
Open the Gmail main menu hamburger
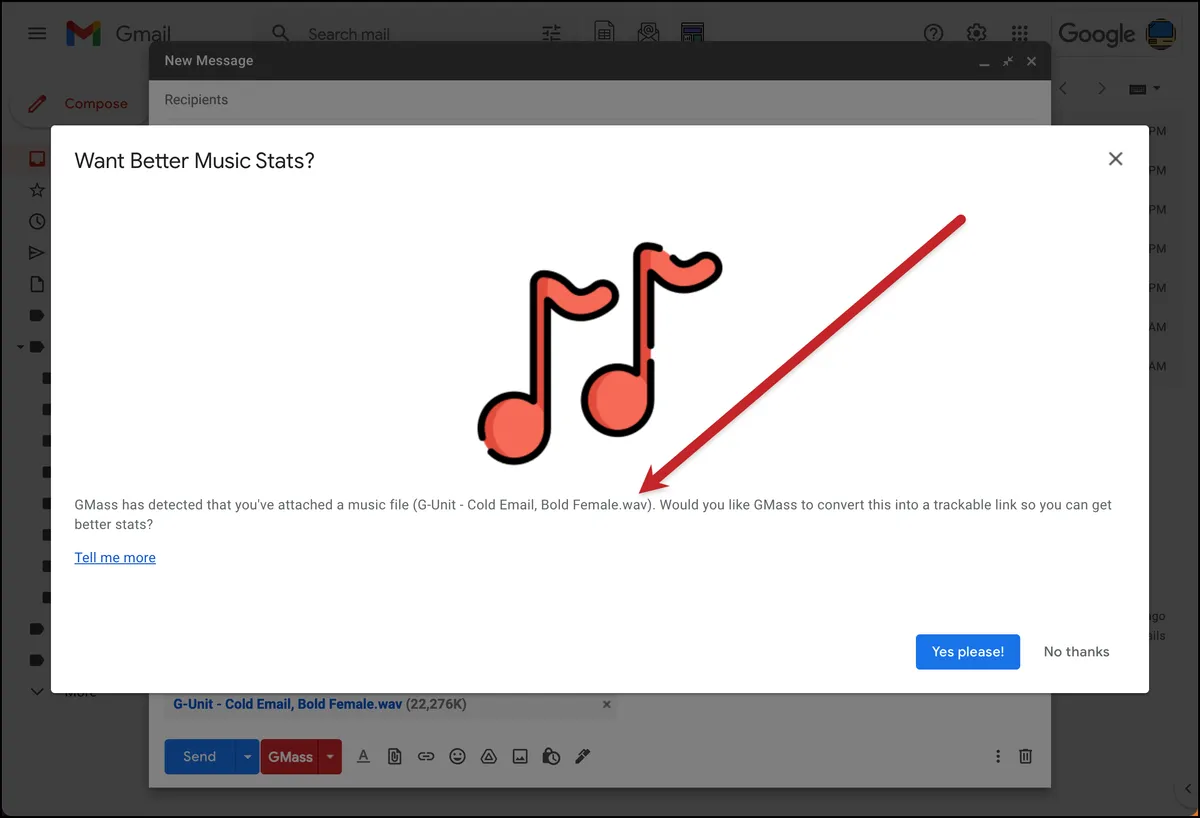(x=37, y=33)
